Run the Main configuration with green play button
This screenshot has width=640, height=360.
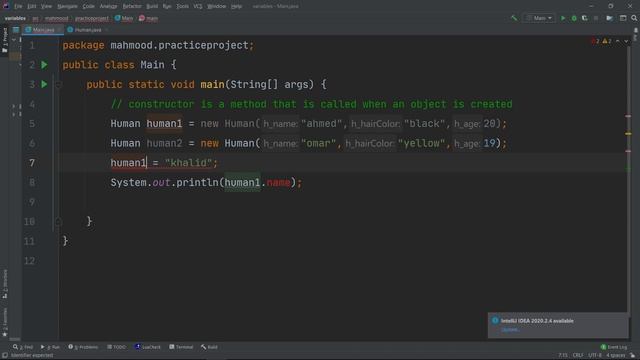tap(563, 18)
